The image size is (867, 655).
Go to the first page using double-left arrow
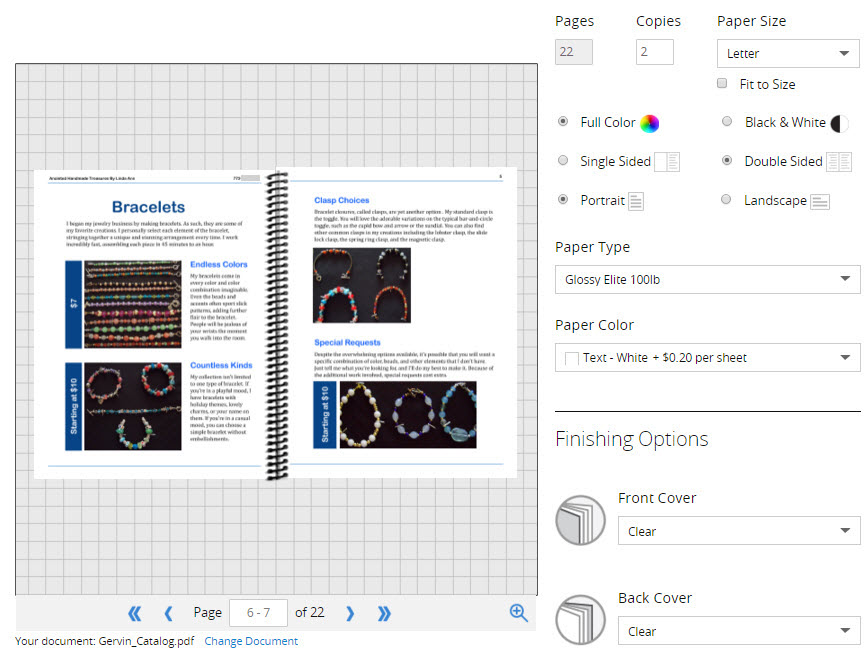coord(135,613)
